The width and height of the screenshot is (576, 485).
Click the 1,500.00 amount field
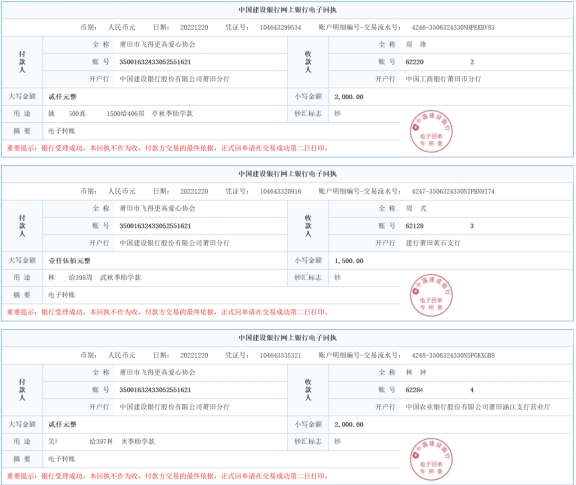point(349,261)
